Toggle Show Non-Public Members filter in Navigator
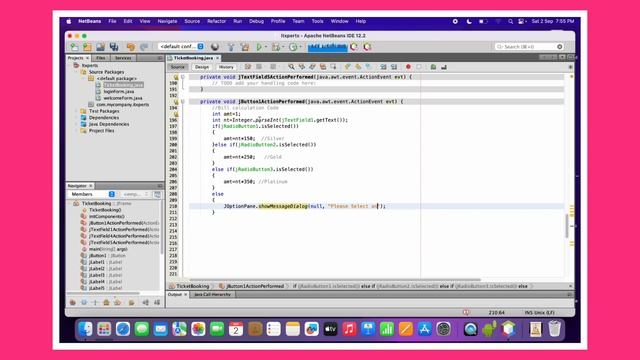The height and width of the screenshot is (360, 640). tap(106, 302)
